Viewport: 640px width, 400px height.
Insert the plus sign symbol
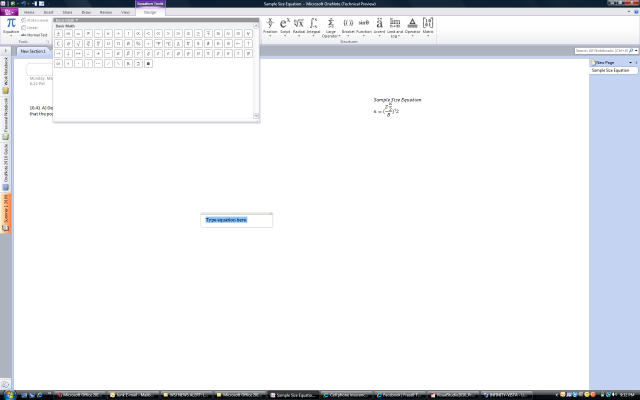tap(98, 53)
